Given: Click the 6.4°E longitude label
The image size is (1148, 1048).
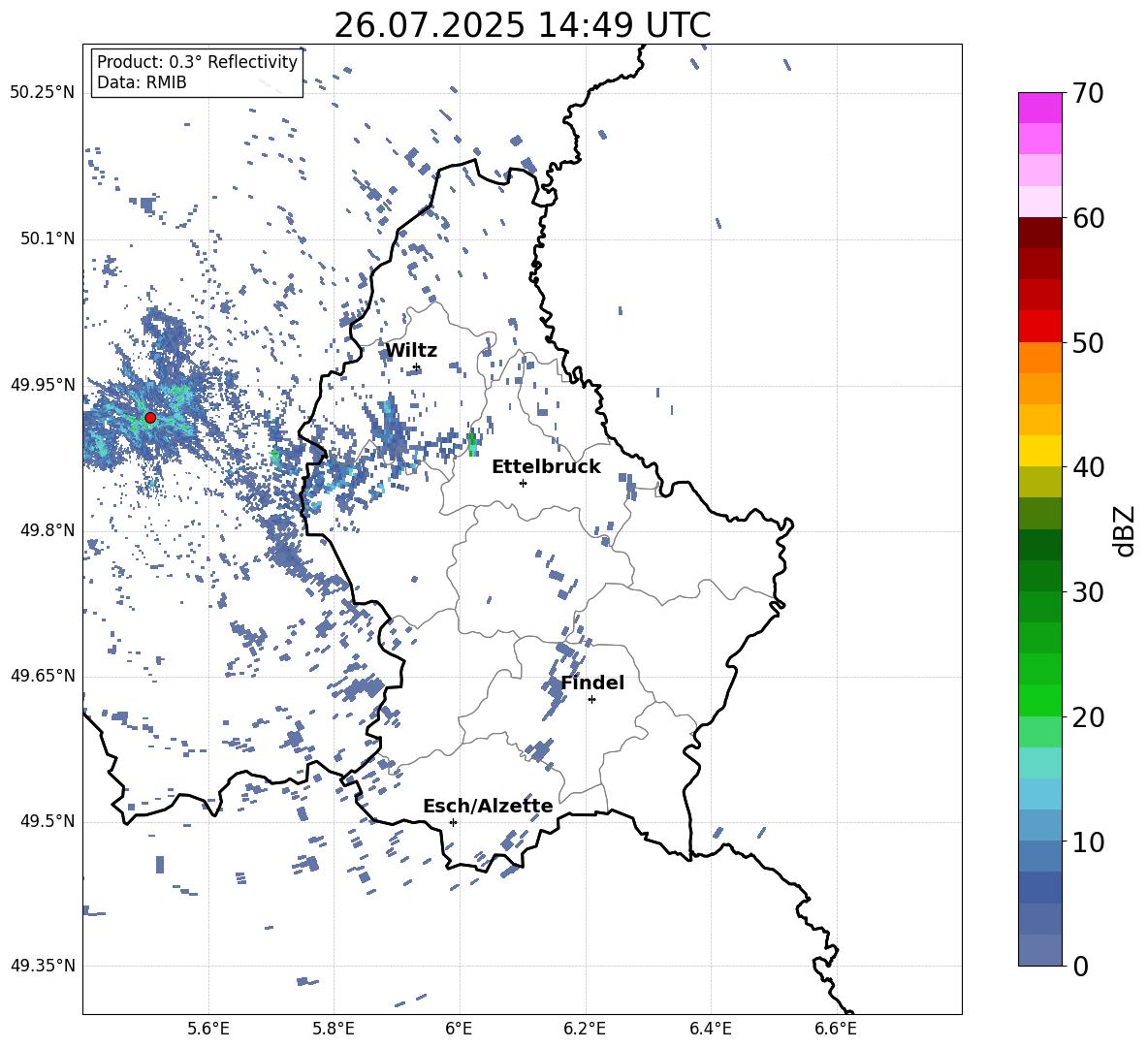Looking at the screenshot, I should coord(710,1030).
